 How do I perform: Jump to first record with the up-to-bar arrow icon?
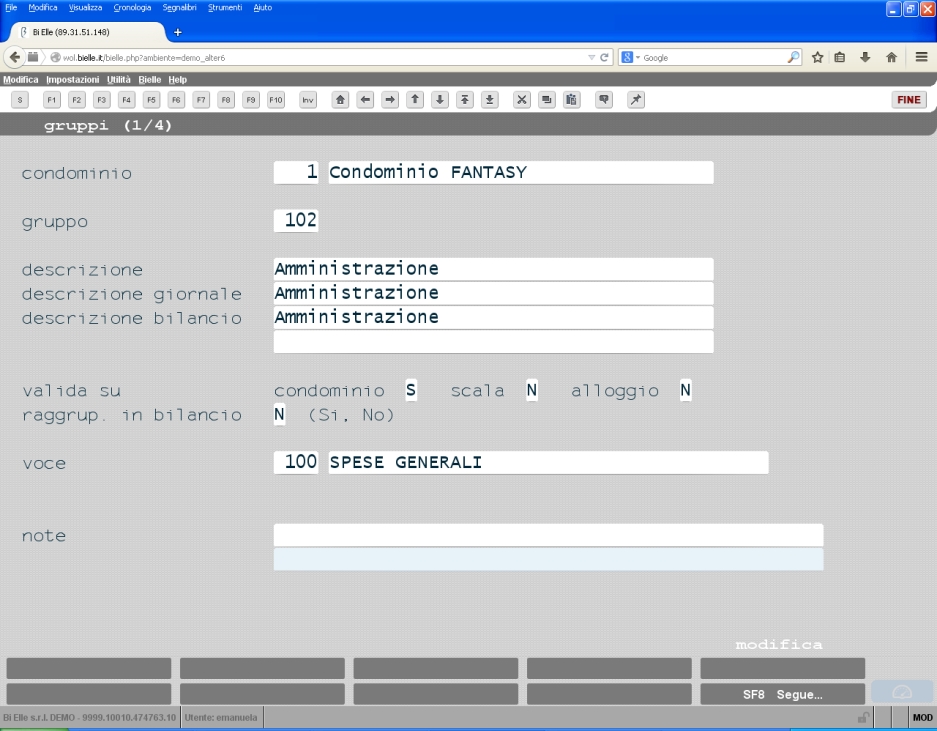465,100
